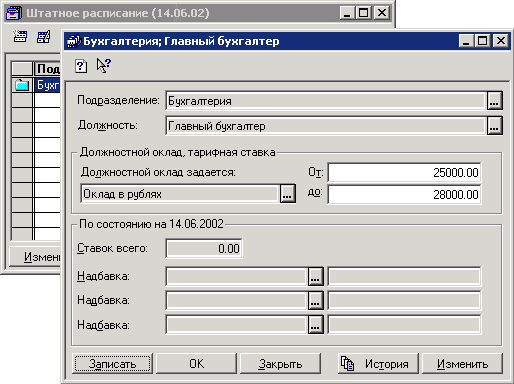
Task: Select the Бухг row in Штатное расписание table
Action: pos(48,85)
